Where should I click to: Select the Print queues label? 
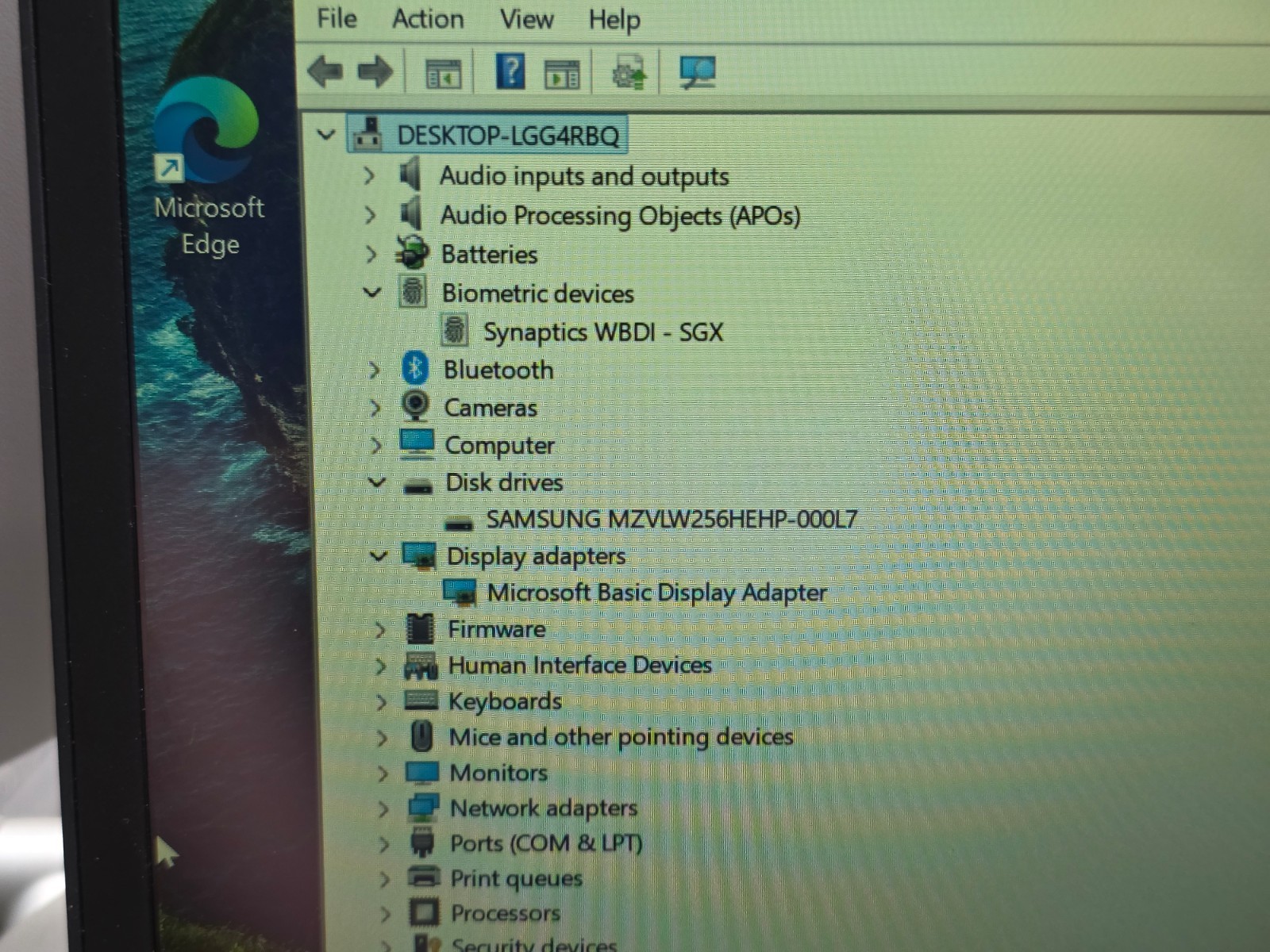(x=517, y=878)
